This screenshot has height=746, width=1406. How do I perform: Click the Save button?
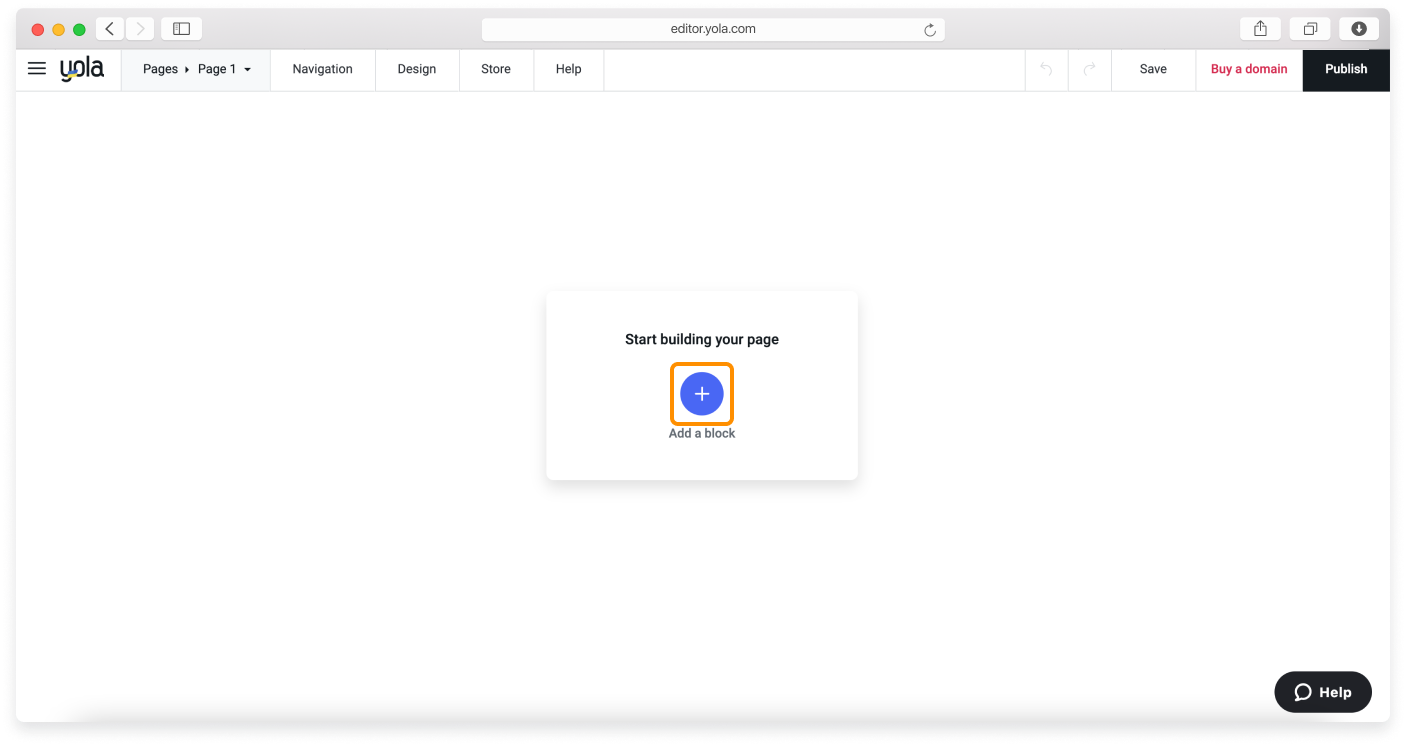(x=1153, y=69)
